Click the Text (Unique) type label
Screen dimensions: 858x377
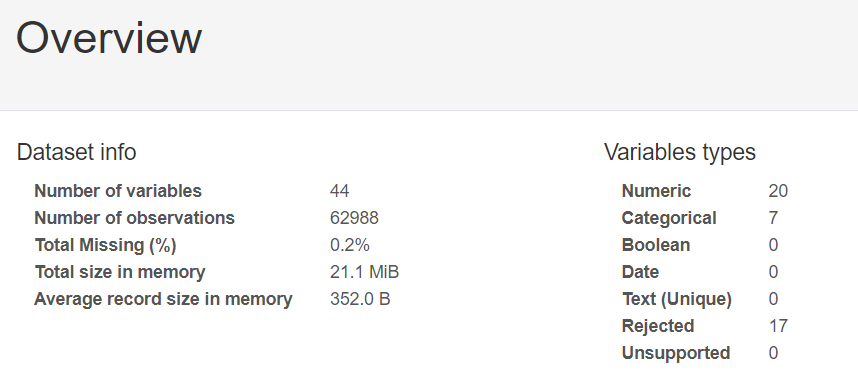(x=676, y=299)
